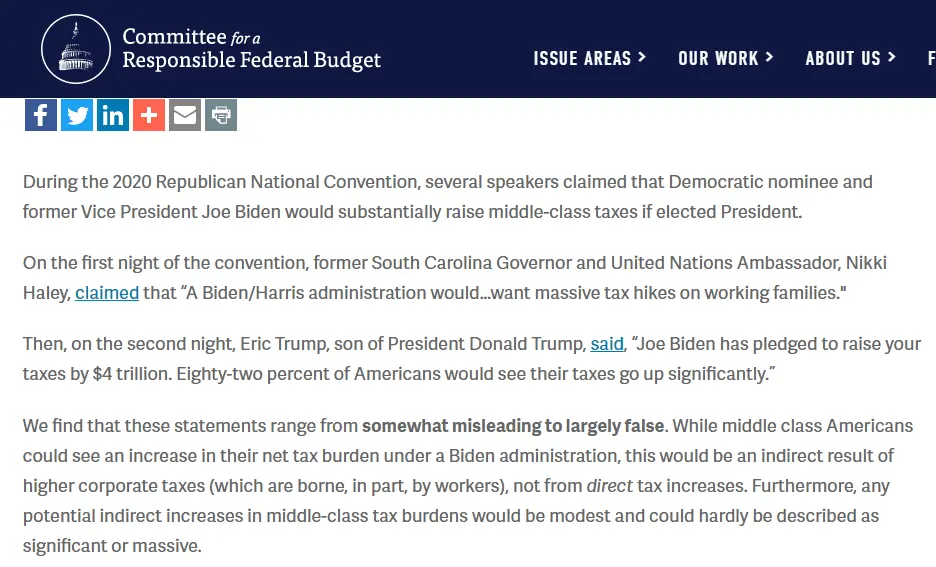The height and width of the screenshot is (567, 936).
Task: Follow the "said" link about Eric Trump
Action: 607,344
